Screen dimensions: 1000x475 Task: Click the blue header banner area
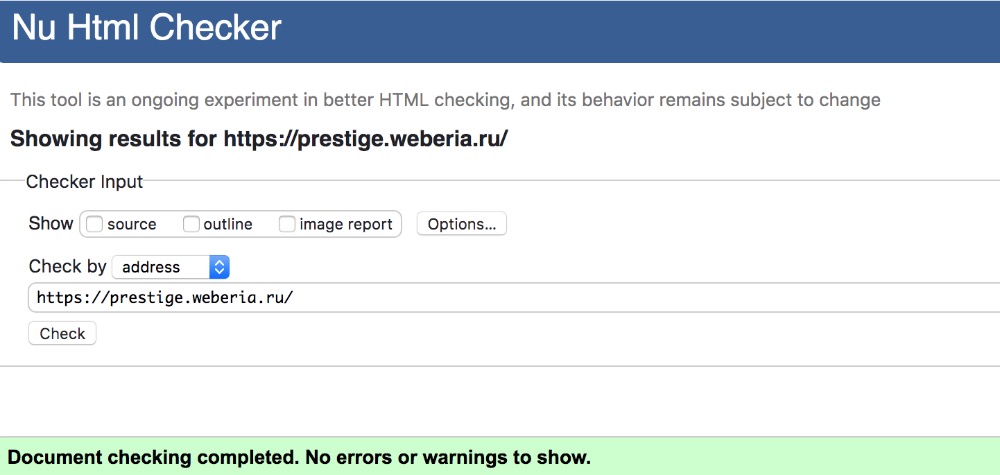[x=650, y=30]
